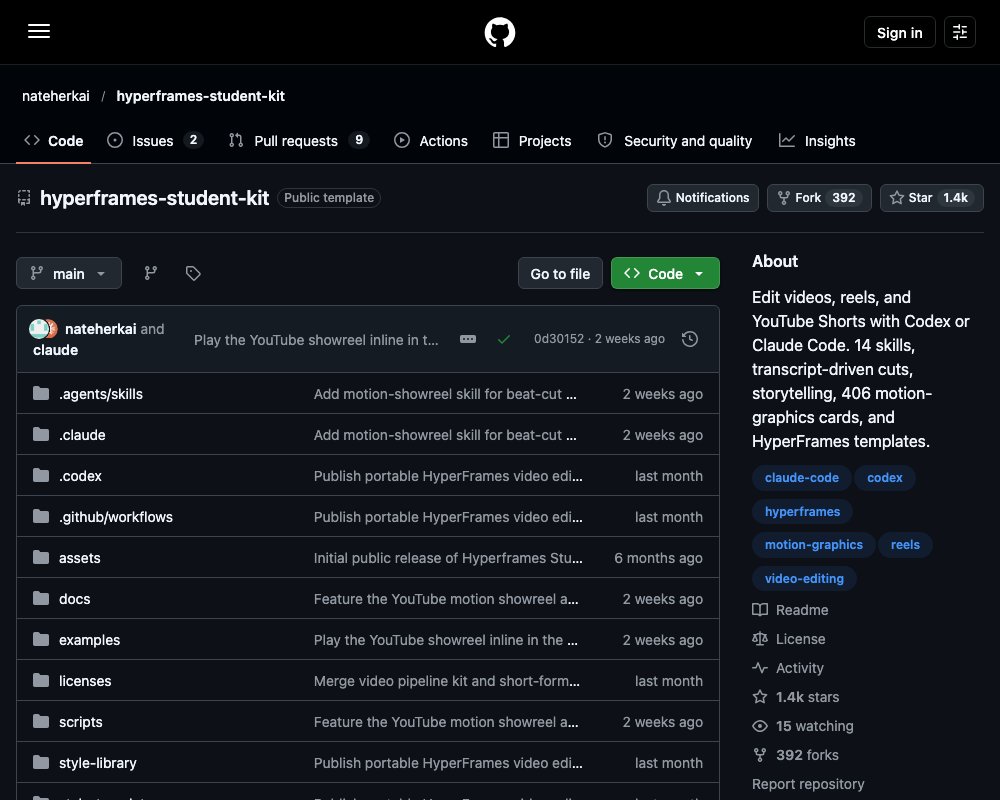Select the motion-graphics topic tag
Viewport: 1000px width, 800px height.
click(x=813, y=545)
